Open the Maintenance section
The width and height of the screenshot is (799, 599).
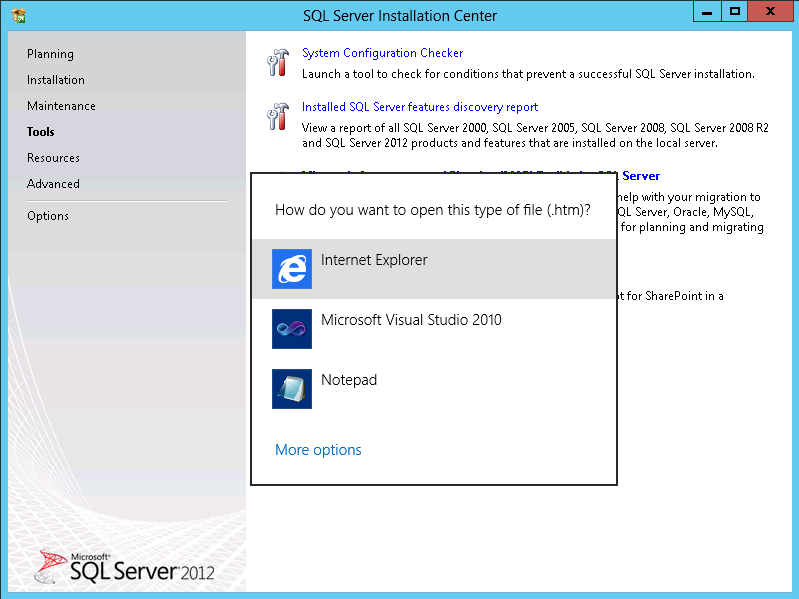click(x=61, y=106)
